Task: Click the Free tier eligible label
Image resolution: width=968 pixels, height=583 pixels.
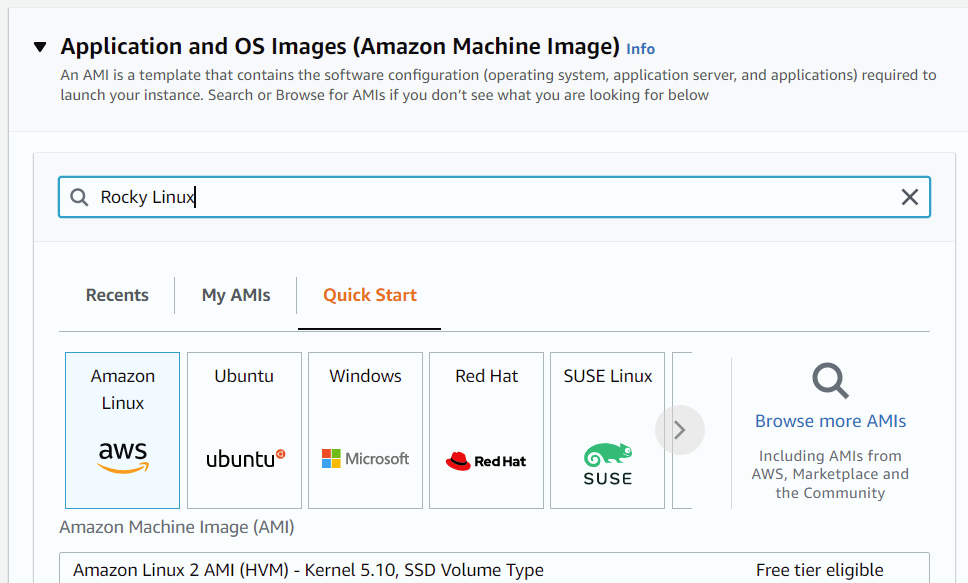Action: pyautogui.click(x=819, y=570)
